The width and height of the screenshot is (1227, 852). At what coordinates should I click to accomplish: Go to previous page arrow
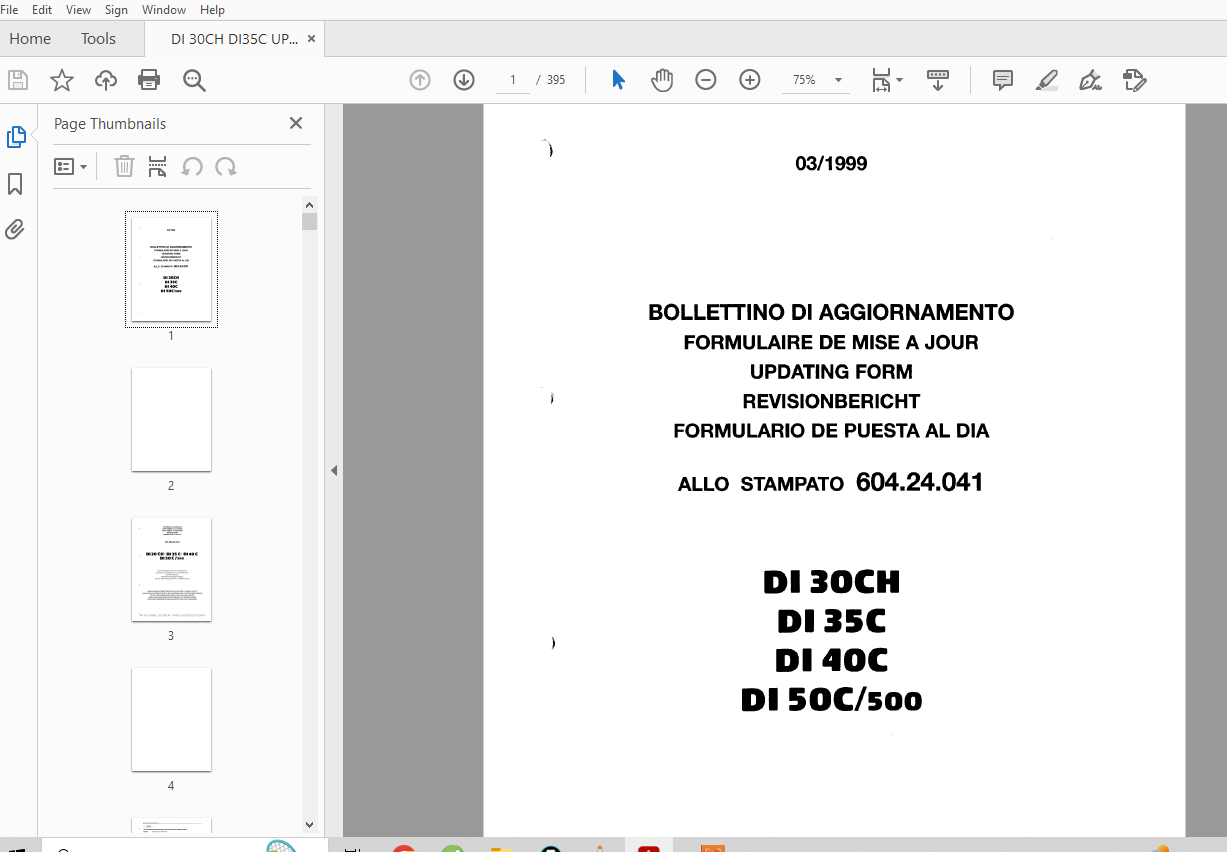point(420,80)
